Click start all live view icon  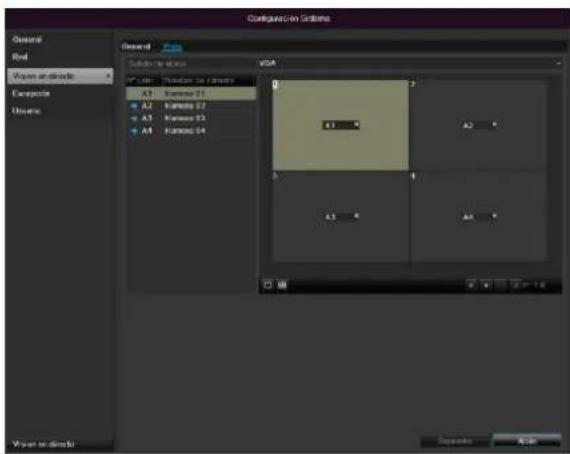[x=471, y=285]
